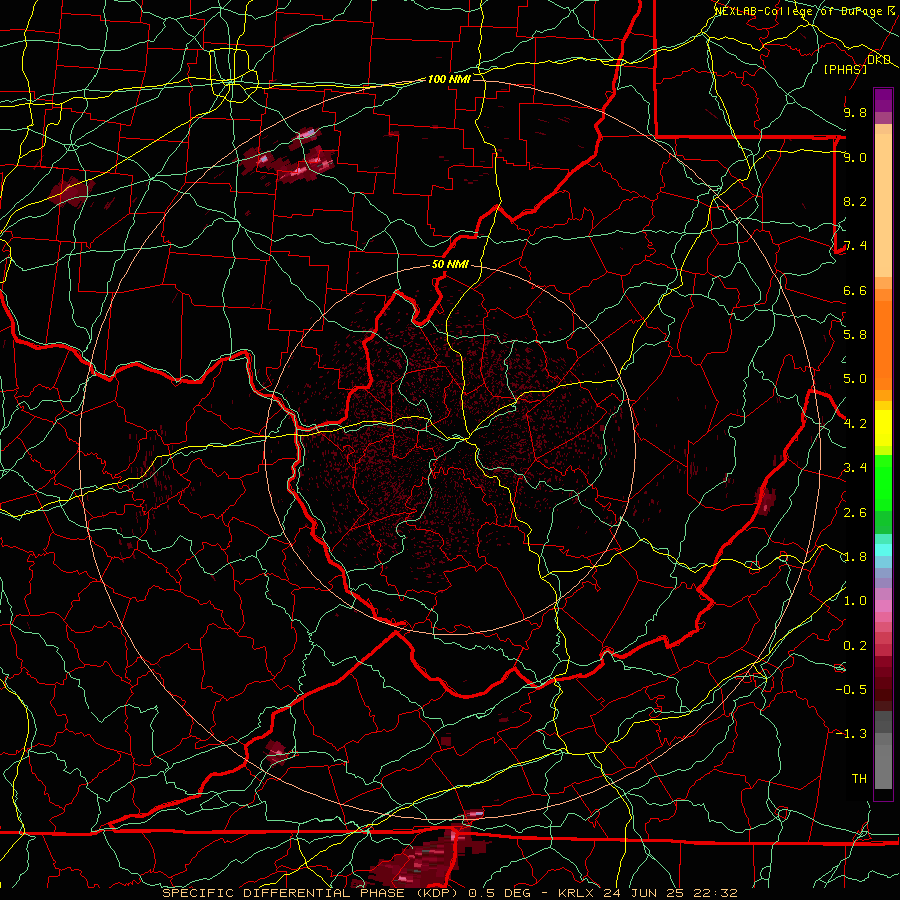
Task: Click the "NEXLAB-College of DuPage" watermark text
Action: (798, 10)
